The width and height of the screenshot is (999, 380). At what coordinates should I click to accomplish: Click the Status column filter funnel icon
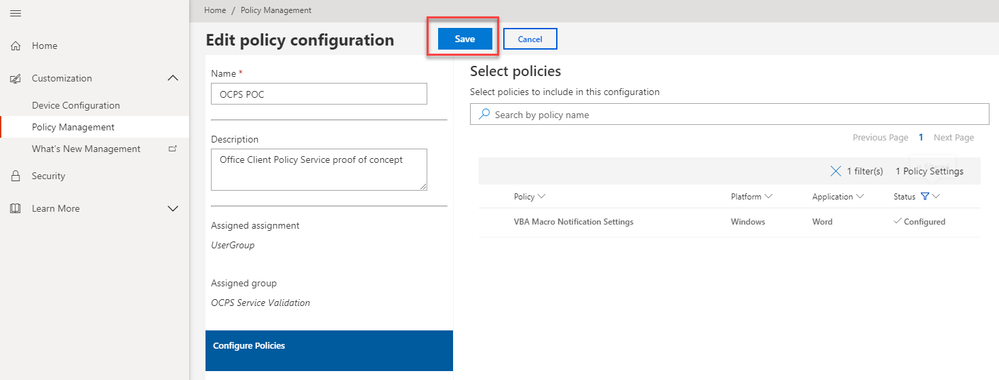tap(924, 197)
